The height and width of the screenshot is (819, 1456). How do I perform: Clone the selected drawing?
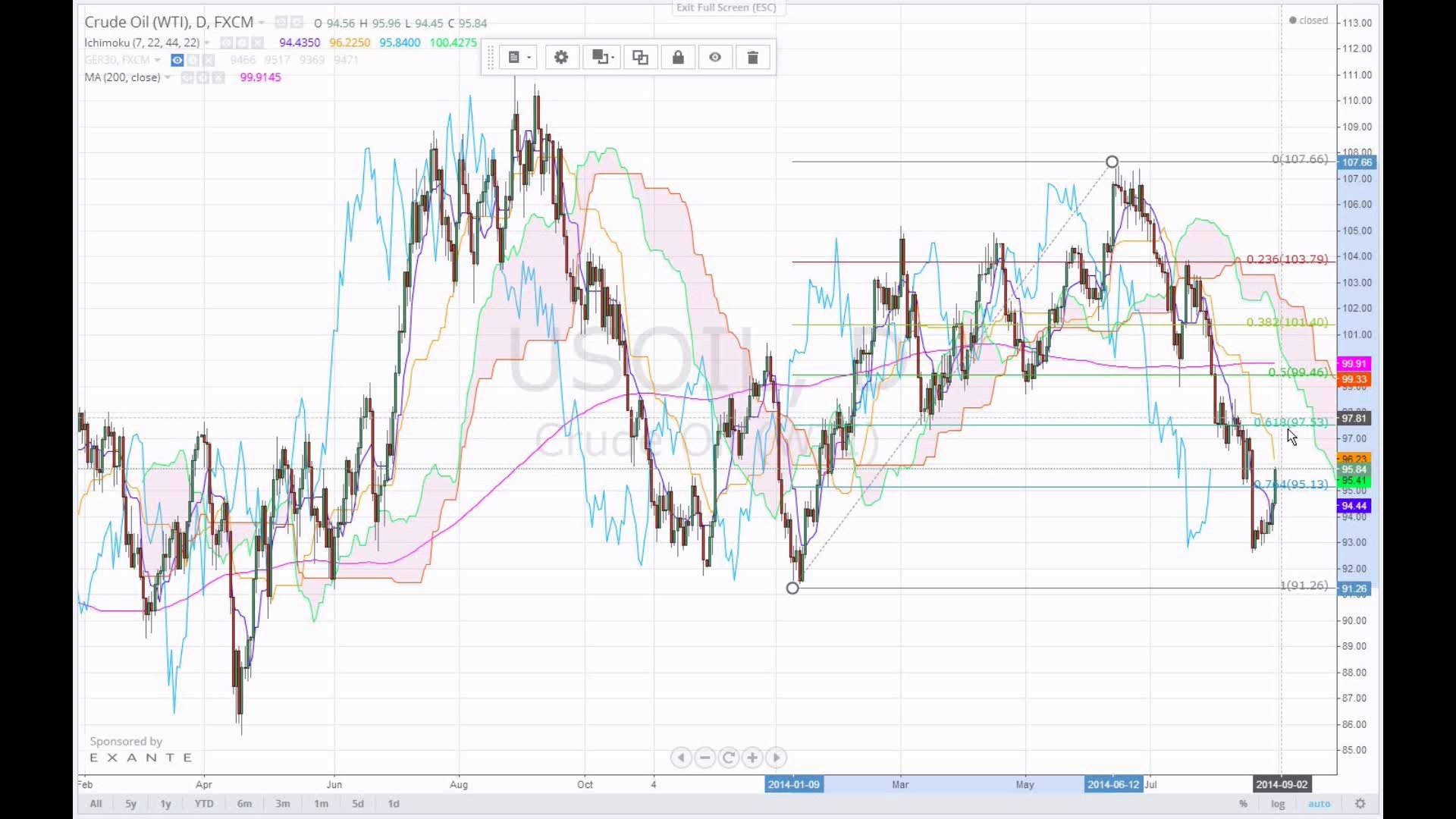[x=640, y=58]
